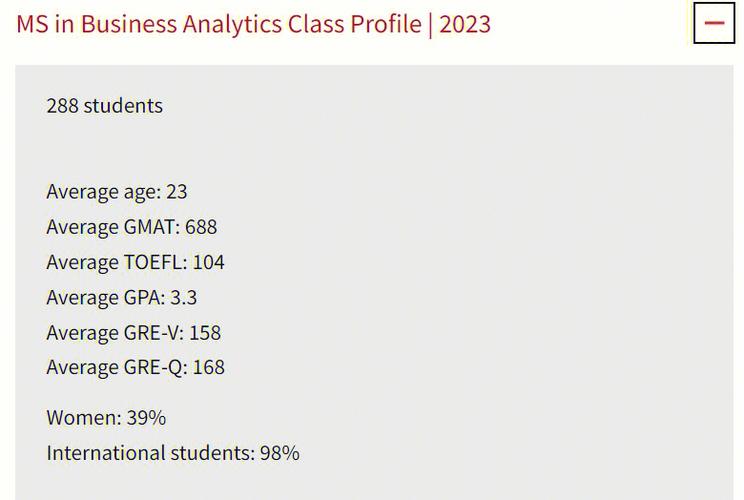Screen dimensions: 744x500
Task: Click the word Analytics in the title
Action: click(232, 25)
